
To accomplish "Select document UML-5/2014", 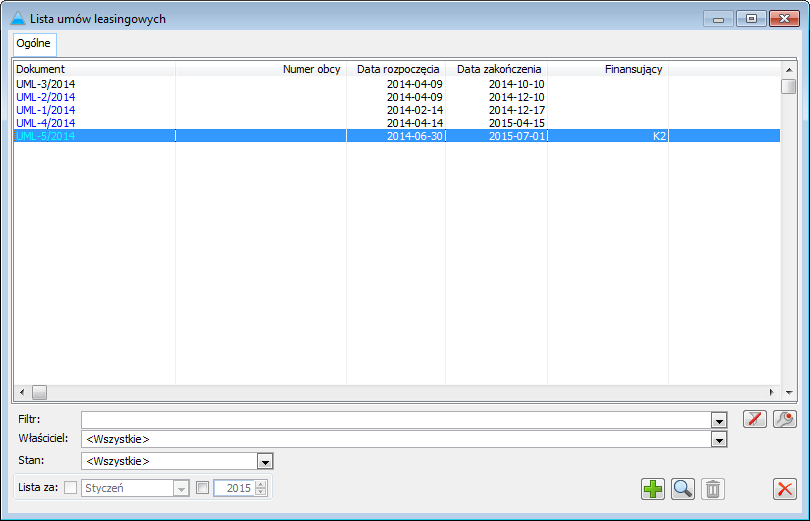I will [x=45, y=136].
